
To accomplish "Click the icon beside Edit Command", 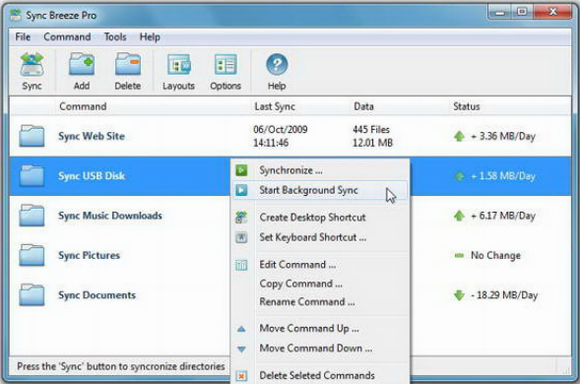I will [x=242, y=265].
